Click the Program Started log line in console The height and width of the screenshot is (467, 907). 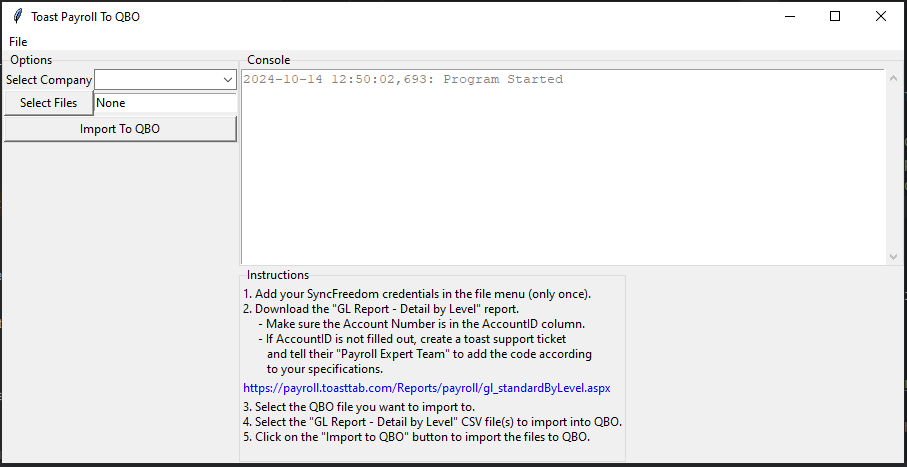403,80
